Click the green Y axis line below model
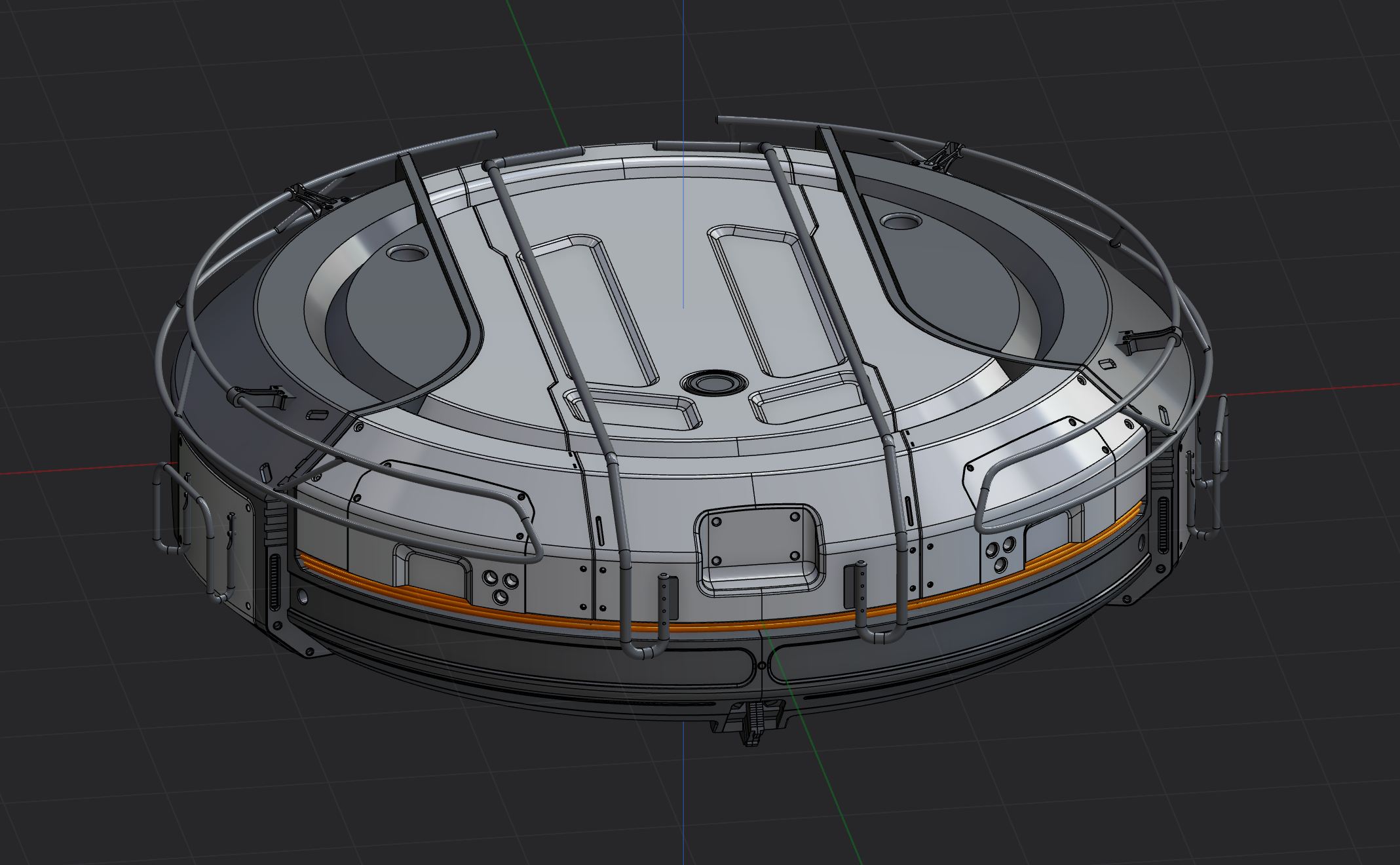This screenshot has height=865, width=1400. (x=829, y=786)
